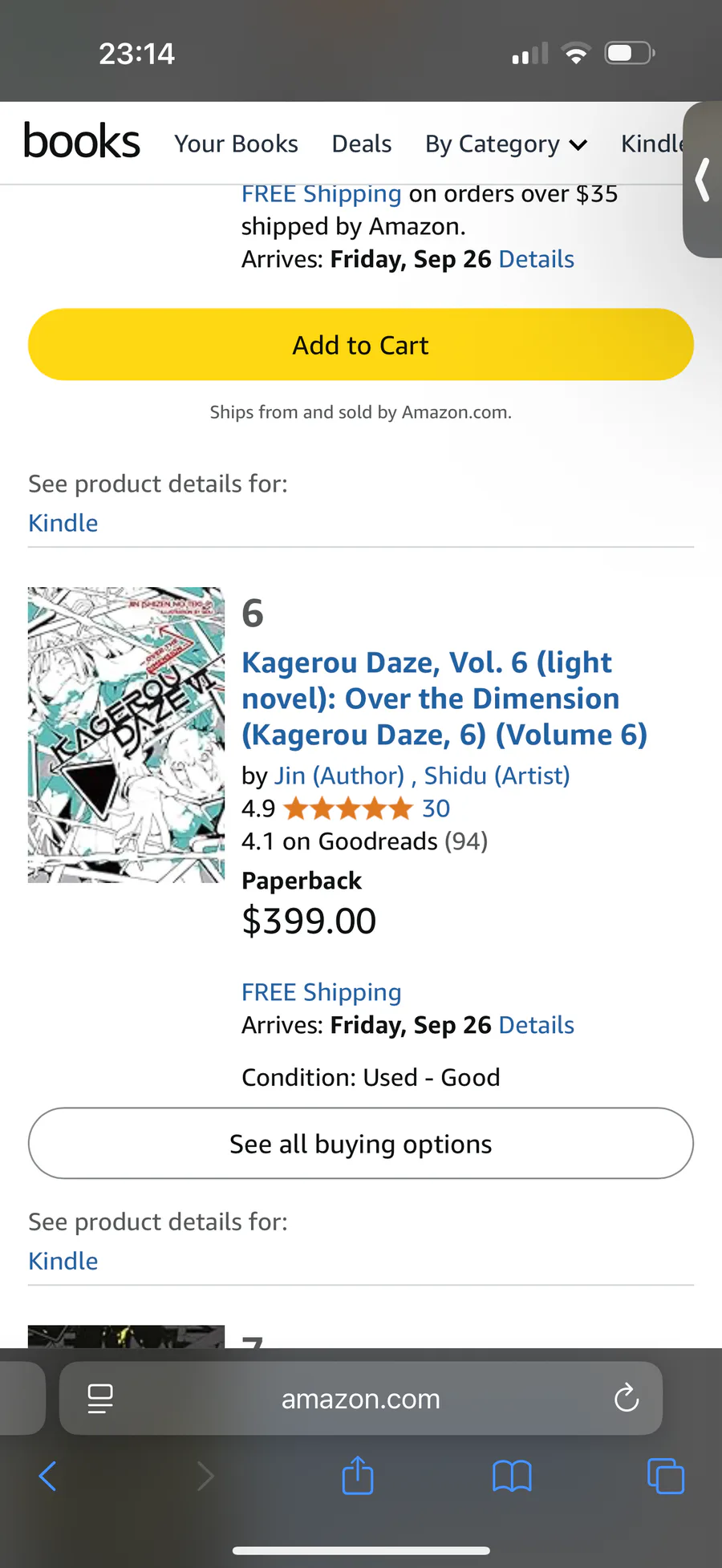Image resolution: width=722 pixels, height=1568 pixels.
Task: Open Safari bookmarks book icon
Action: 512,1476
